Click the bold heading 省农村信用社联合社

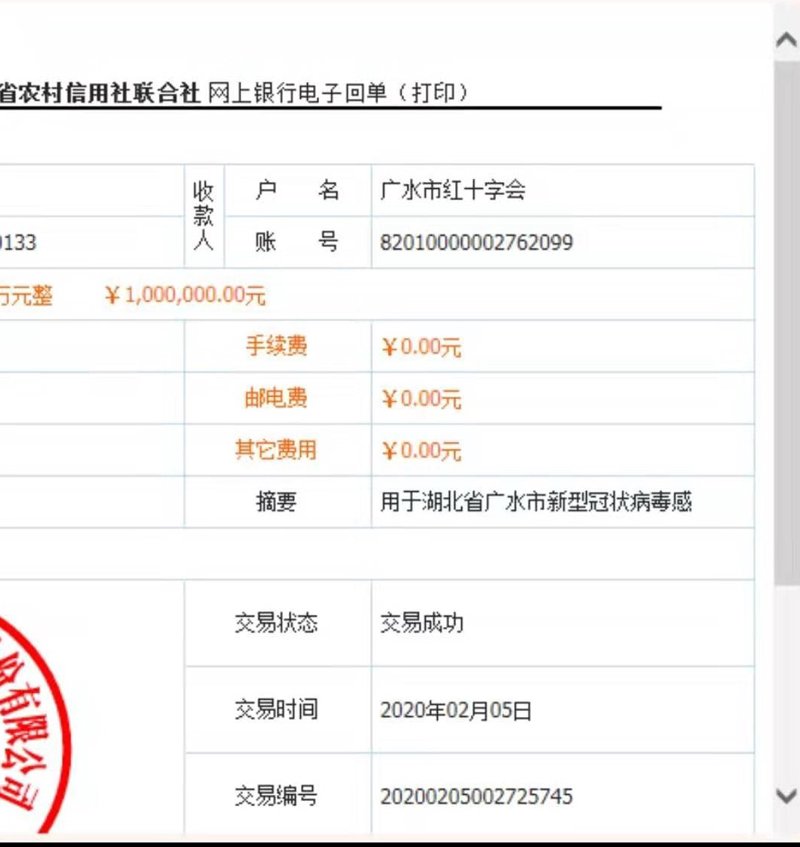[100, 92]
